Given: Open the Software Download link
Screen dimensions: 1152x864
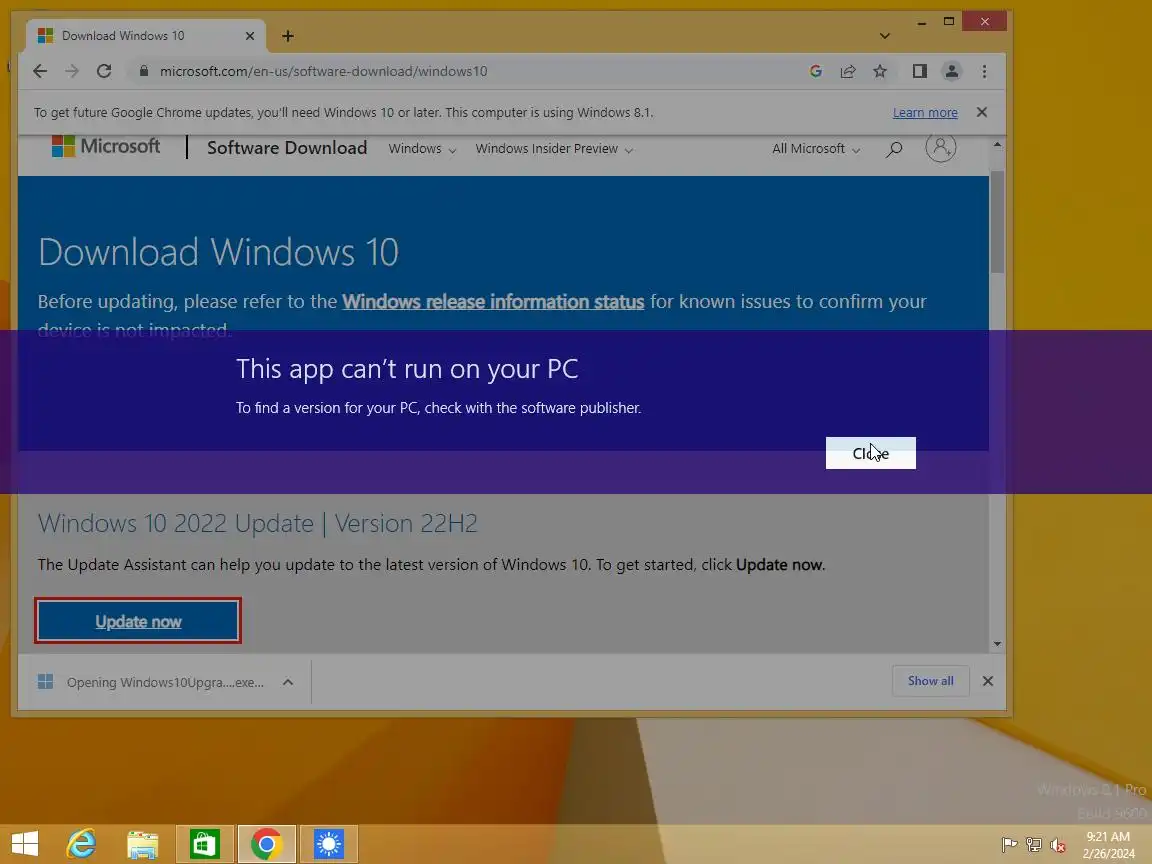Looking at the screenshot, I should click(x=287, y=148).
